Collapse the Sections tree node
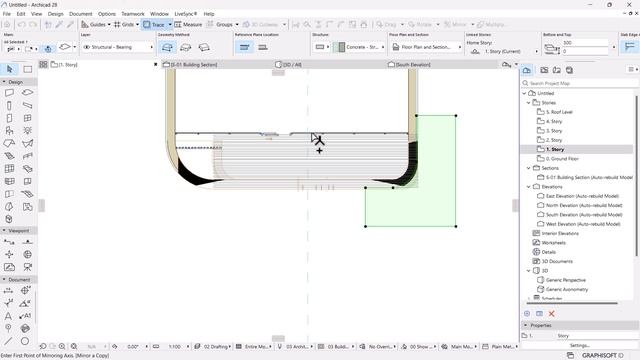The height and width of the screenshot is (360, 640). pos(529,168)
